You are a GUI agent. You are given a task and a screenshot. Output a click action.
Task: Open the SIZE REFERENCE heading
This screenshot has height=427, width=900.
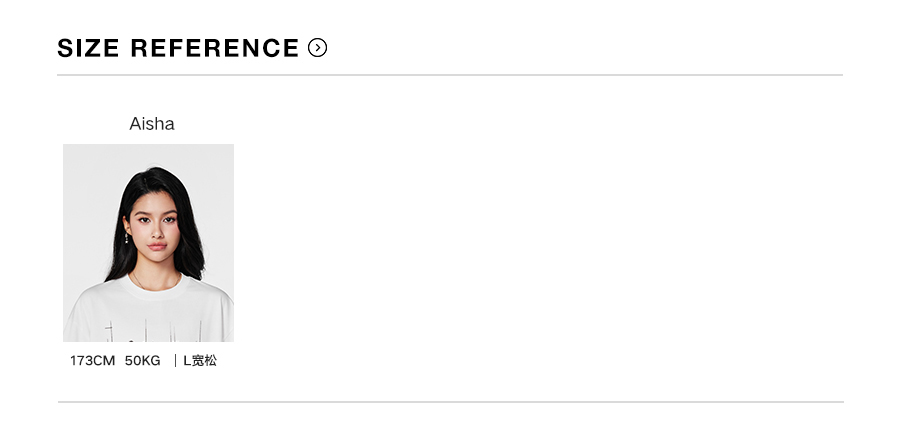[178, 48]
